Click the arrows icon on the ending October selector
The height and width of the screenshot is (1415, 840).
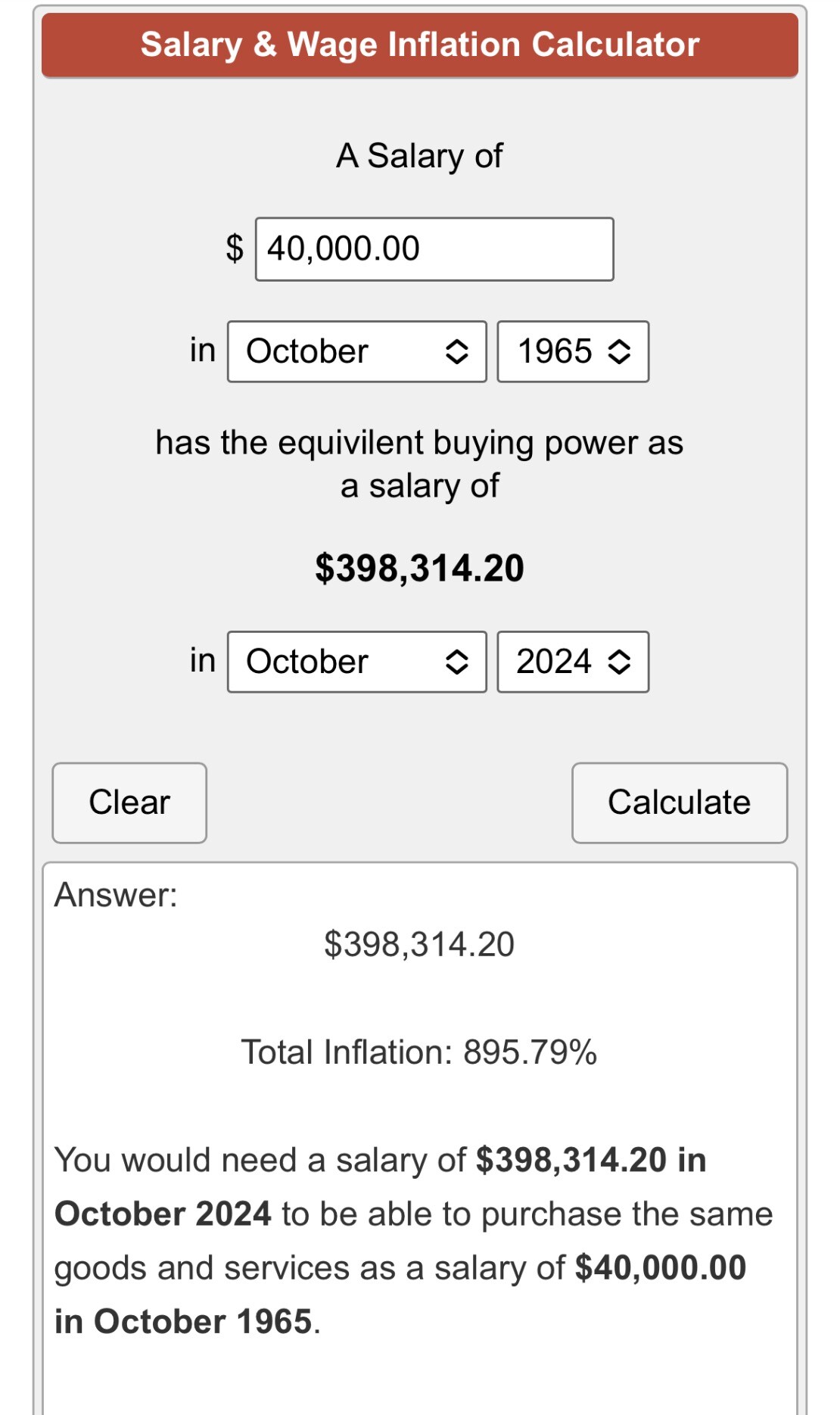[456, 662]
